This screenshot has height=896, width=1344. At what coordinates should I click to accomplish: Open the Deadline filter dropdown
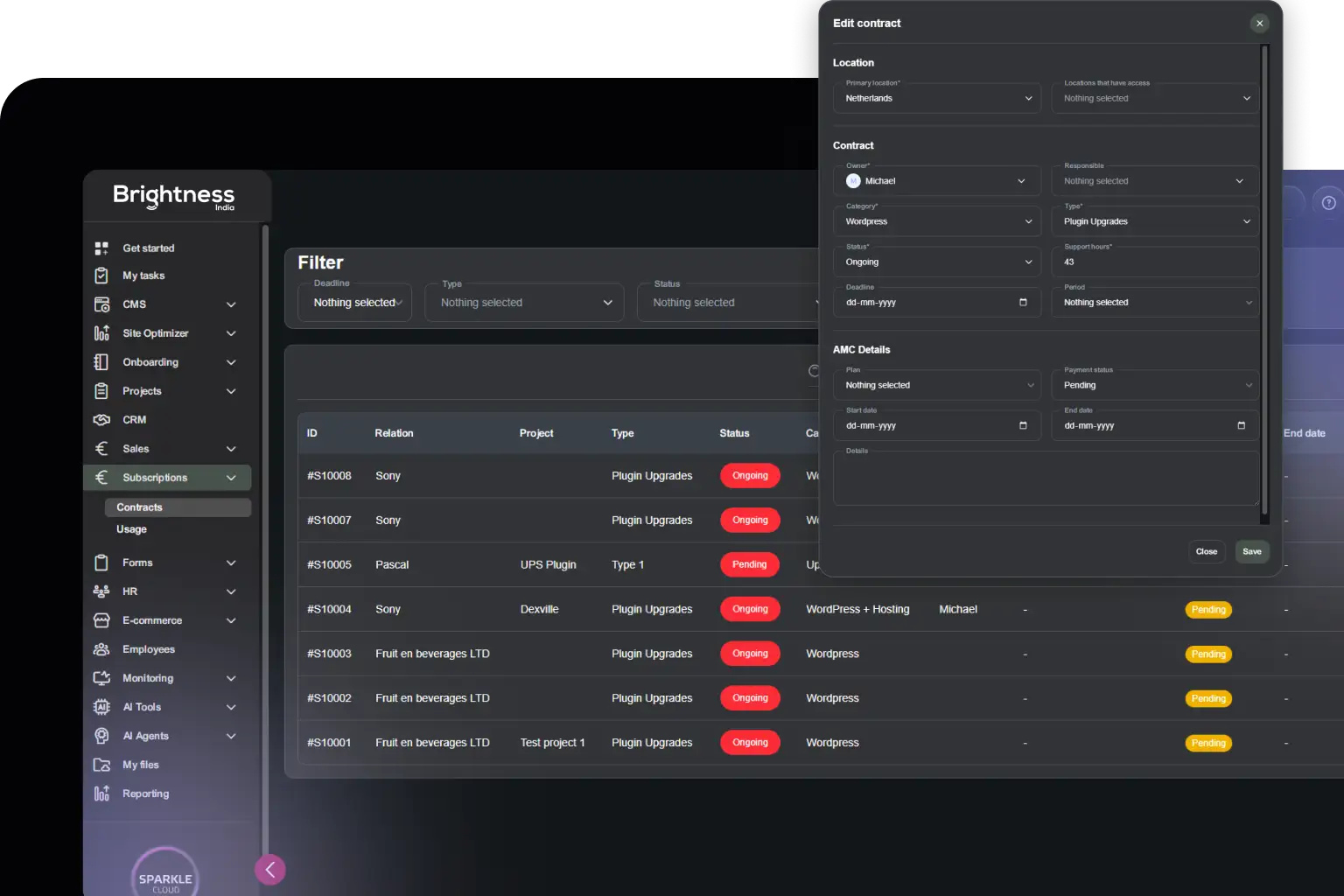pyautogui.click(x=354, y=302)
